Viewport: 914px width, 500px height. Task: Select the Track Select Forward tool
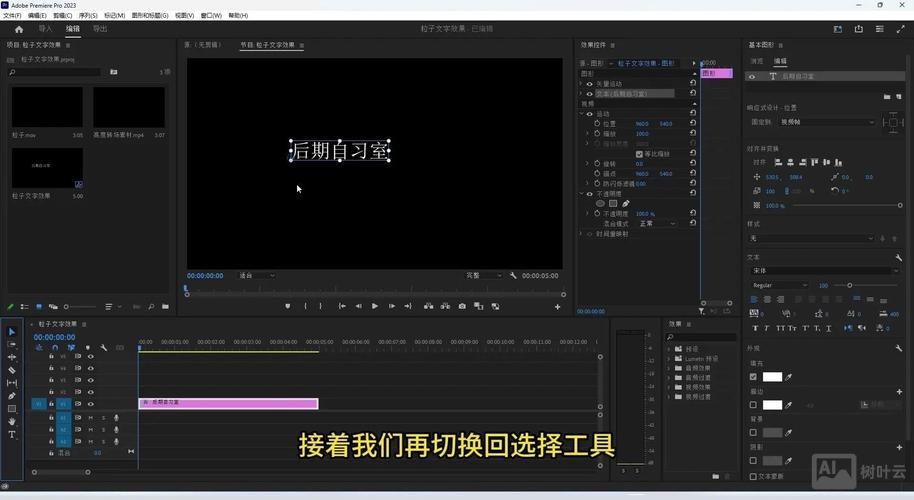coord(12,344)
